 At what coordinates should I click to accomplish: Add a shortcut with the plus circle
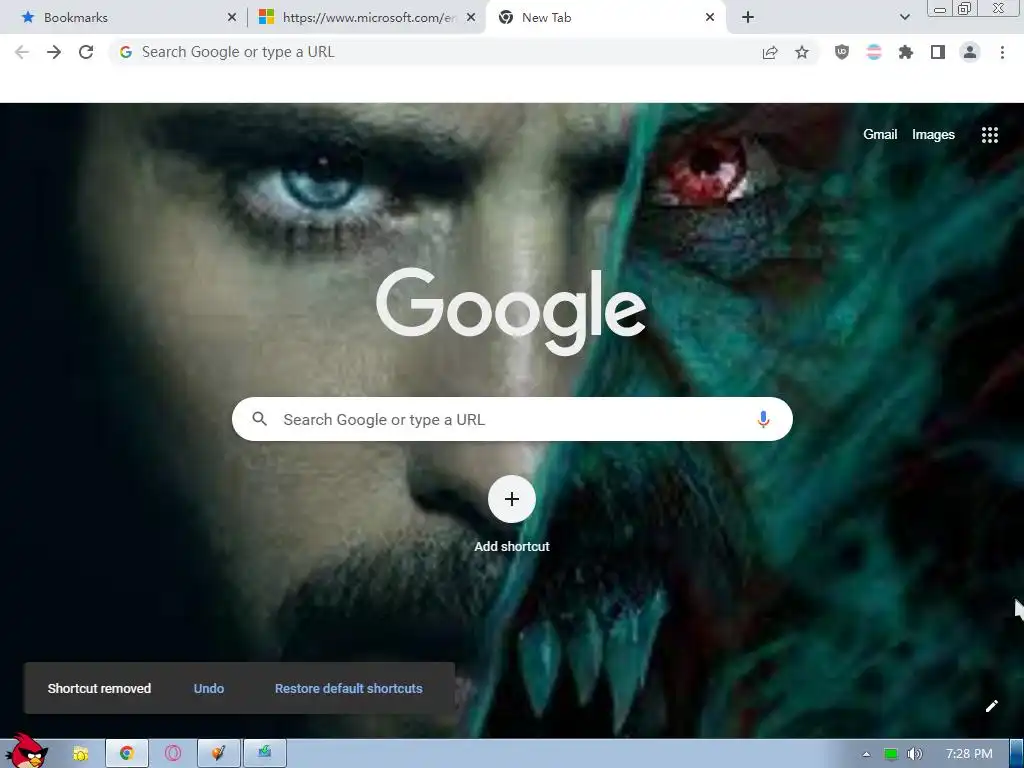(x=512, y=499)
